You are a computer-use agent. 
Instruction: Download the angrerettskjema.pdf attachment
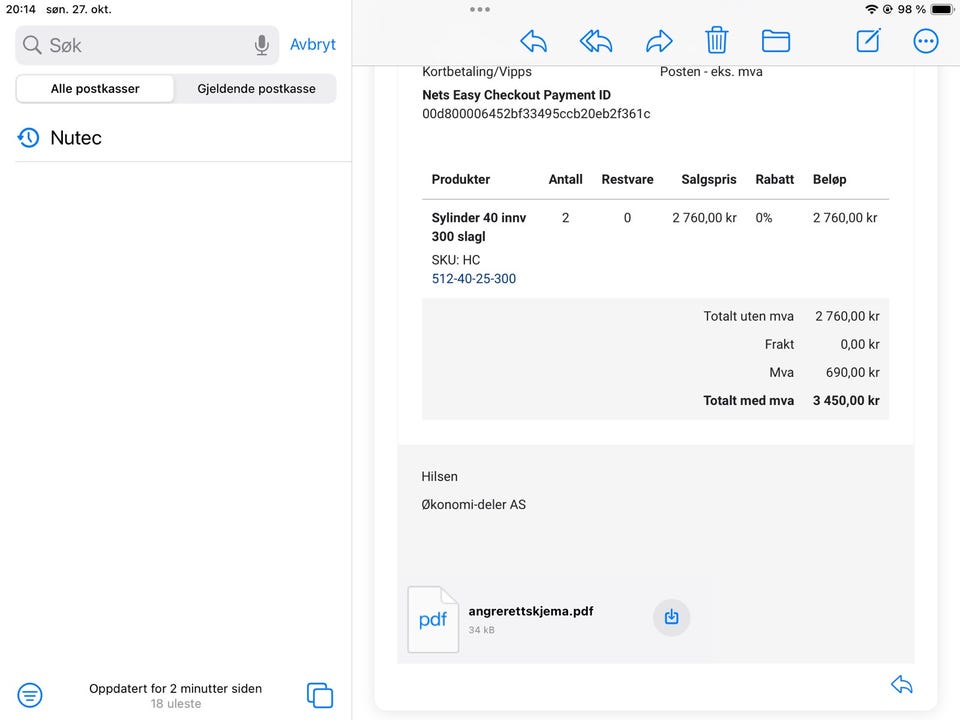pyautogui.click(x=671, y=617)
